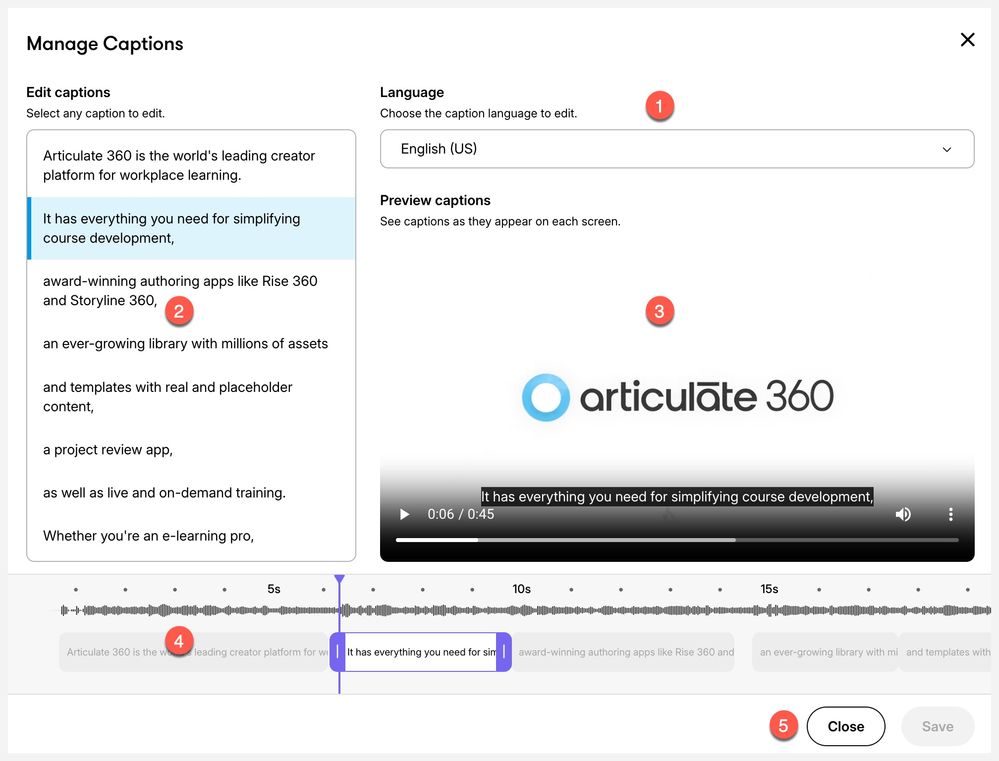Close the Manage Captions dialog with X
This screenshot has width=999, height=761.
[967, 40]
